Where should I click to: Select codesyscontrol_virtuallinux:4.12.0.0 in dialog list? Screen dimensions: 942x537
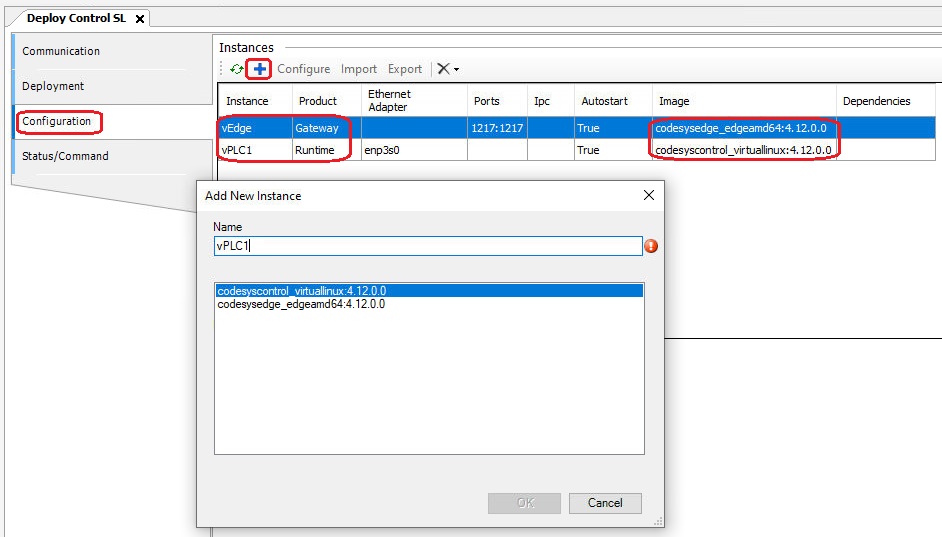pyautogui.click(x=430, y=291)
